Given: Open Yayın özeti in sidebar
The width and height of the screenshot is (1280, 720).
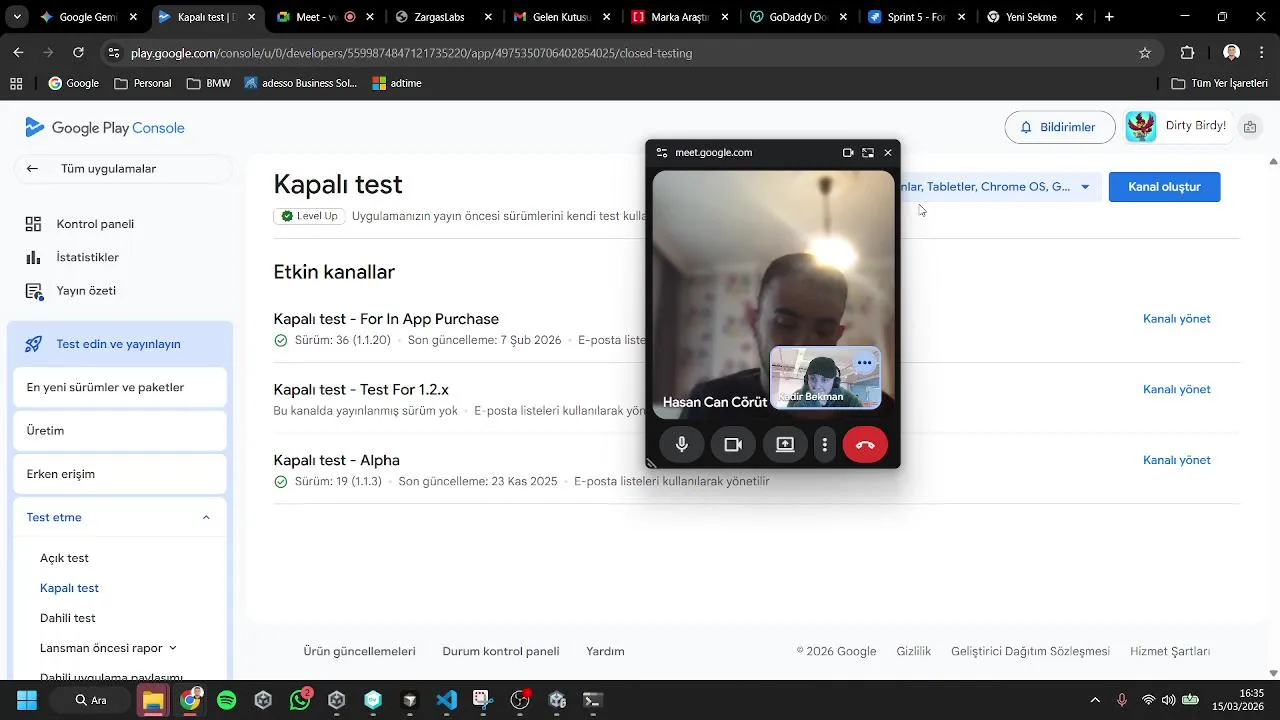Looking at the screenshot, I should (86, 291).
